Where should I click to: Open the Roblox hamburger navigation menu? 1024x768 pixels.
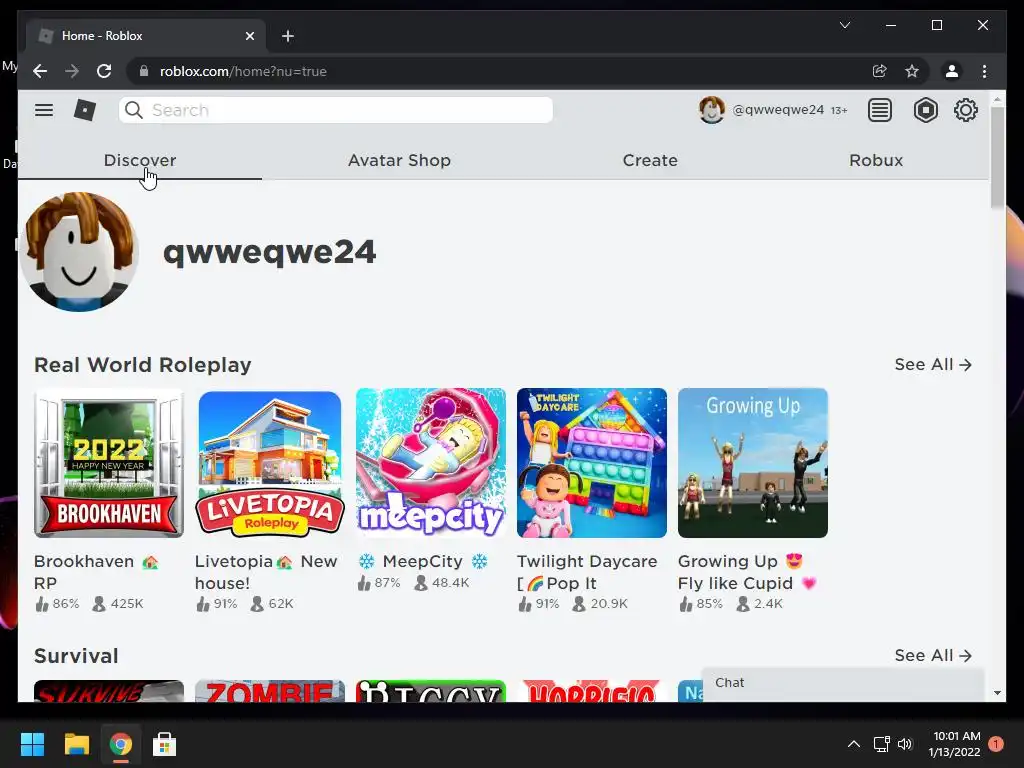pos(44,110)
